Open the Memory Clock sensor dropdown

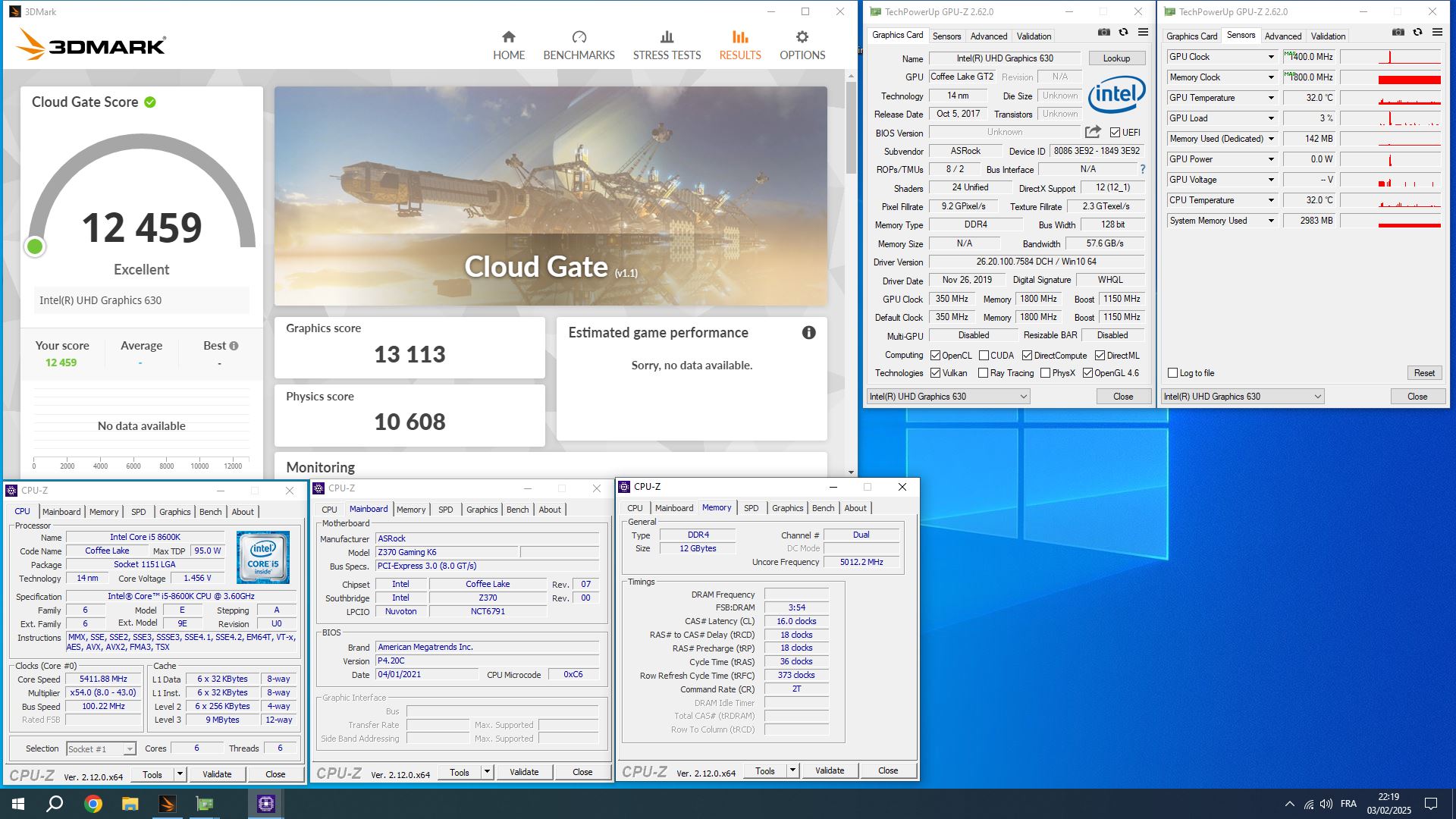click(1271, 77)
